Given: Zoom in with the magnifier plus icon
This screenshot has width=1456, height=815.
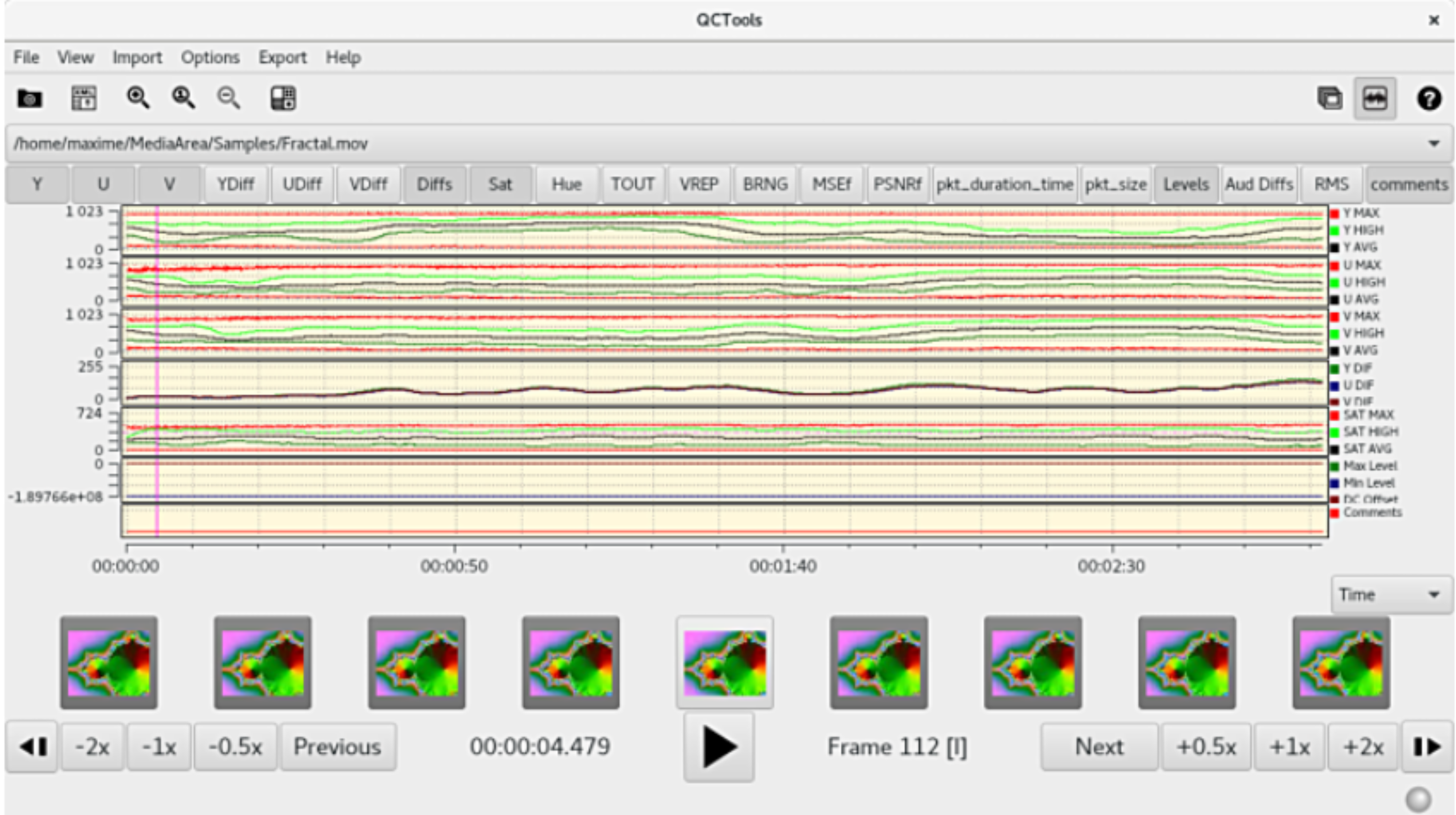Looking at the screenshot, I should [x=138, y=98].
